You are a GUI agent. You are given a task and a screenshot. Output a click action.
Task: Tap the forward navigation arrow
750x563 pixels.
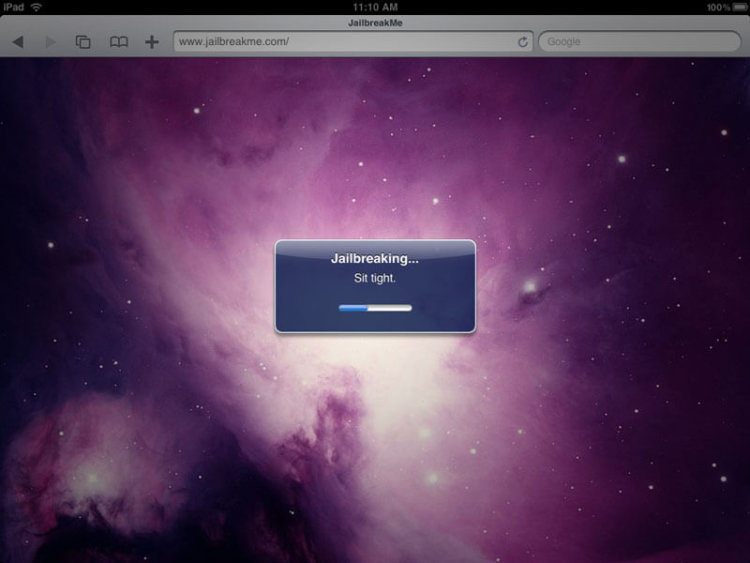tap(50, 42)
